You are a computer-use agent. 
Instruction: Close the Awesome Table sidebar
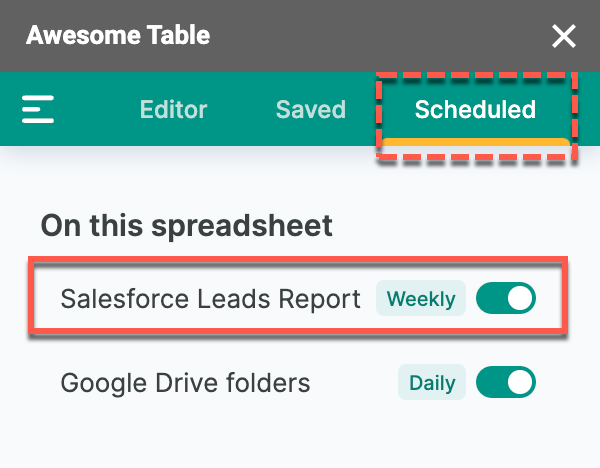pos(564,36)
